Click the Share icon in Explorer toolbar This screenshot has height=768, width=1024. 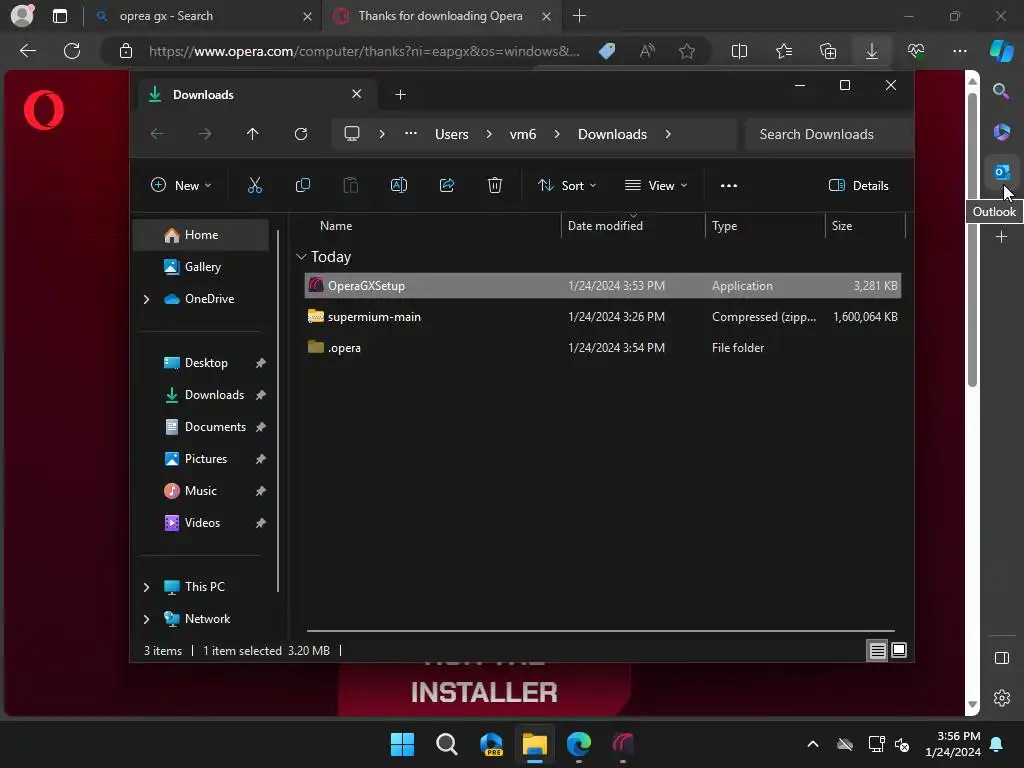click(447, 185)
